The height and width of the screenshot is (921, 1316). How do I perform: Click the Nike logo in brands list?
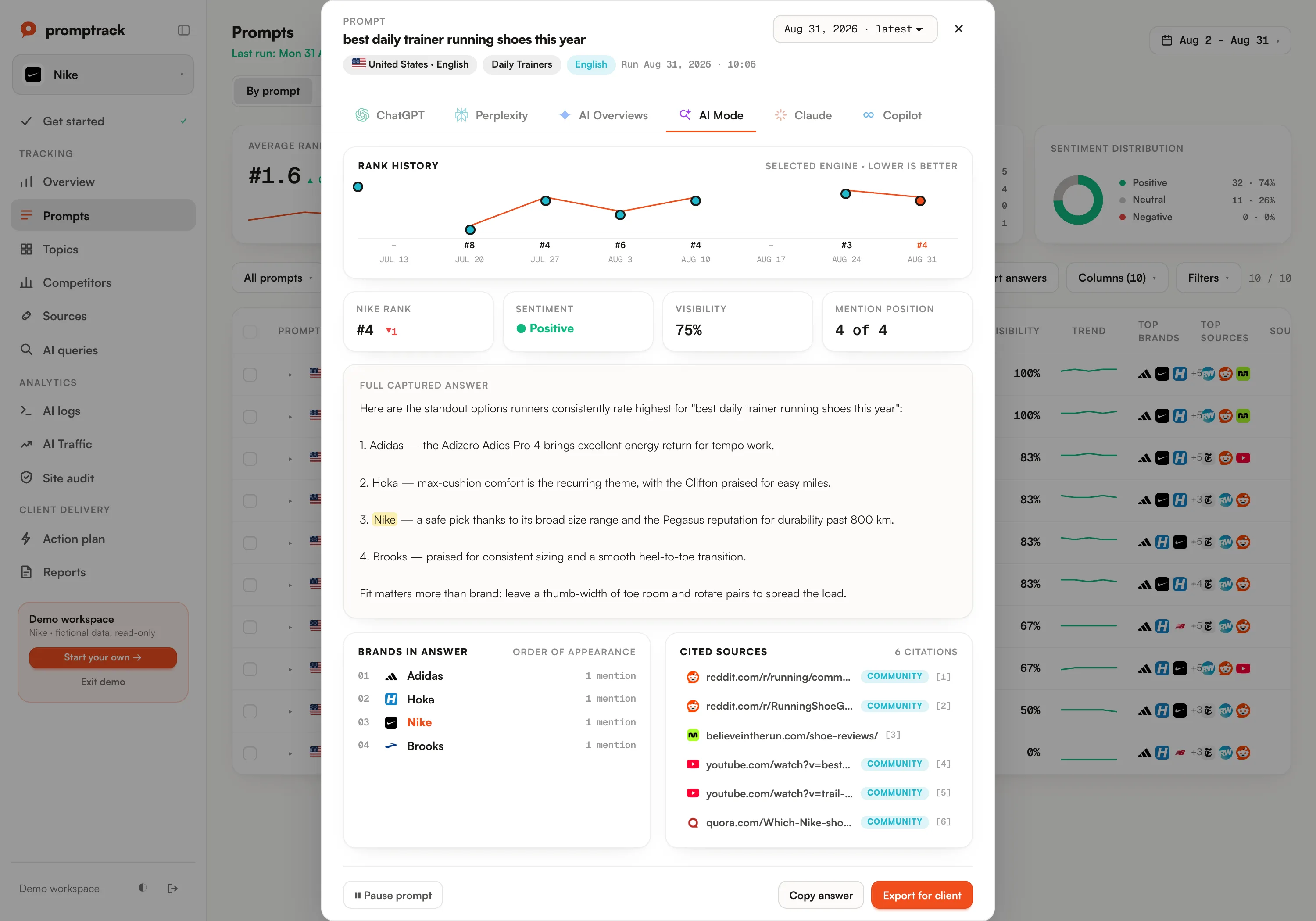tap(391, 723)
